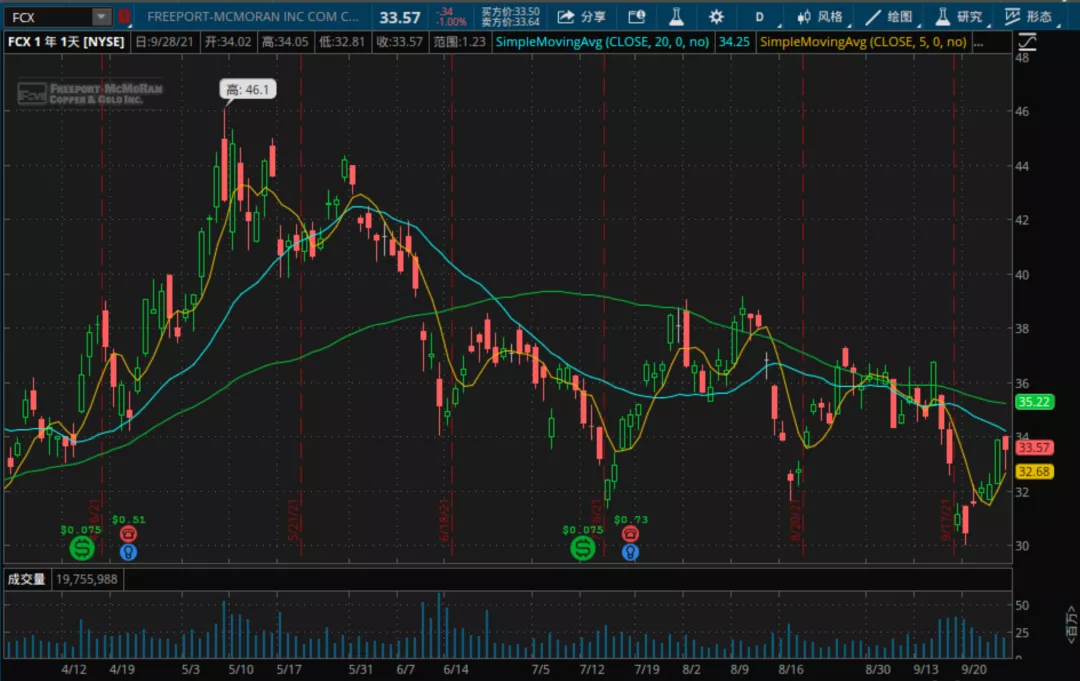Open chart settings via the gear icon
Viewport: 1080px width, 681px height.
click(716, 16)
